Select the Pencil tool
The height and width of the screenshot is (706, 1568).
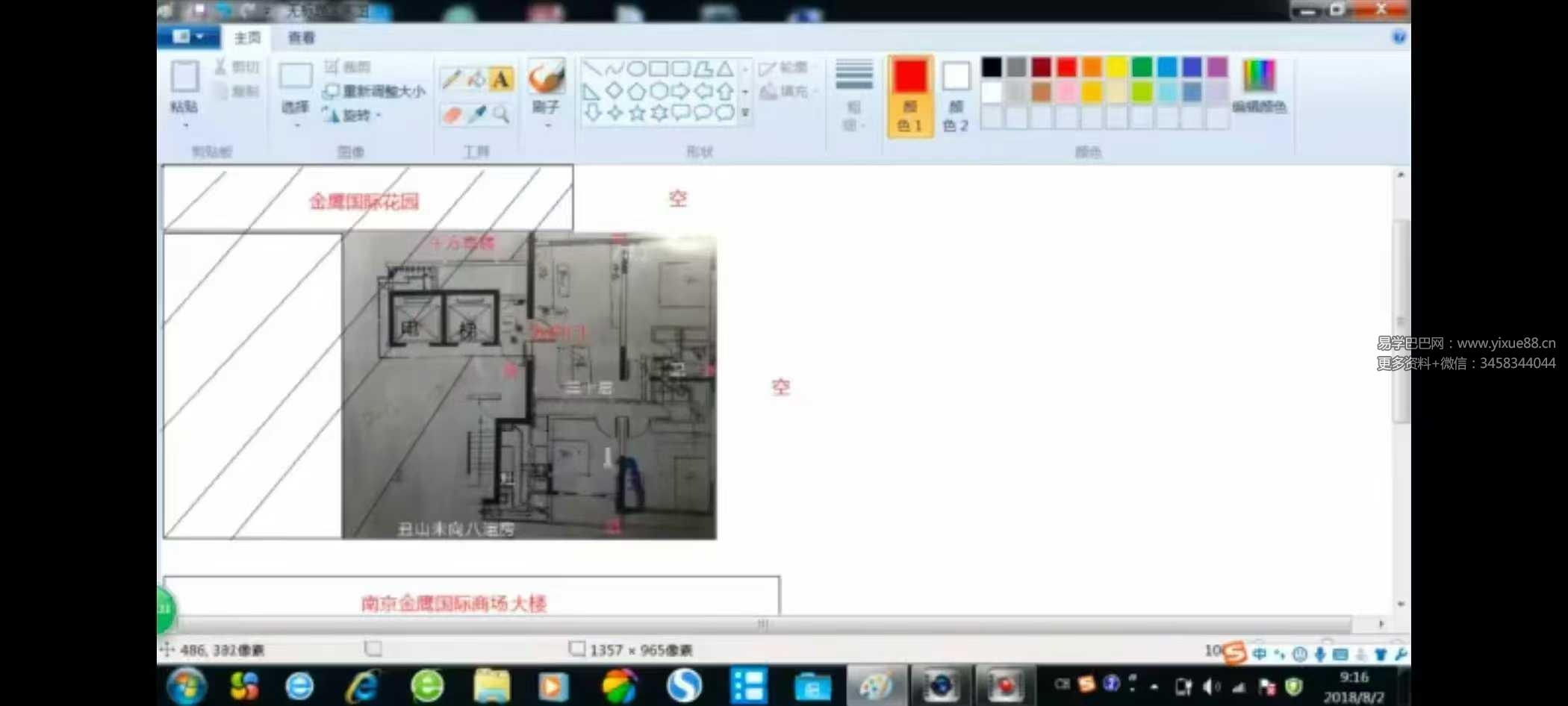[451, 79]
